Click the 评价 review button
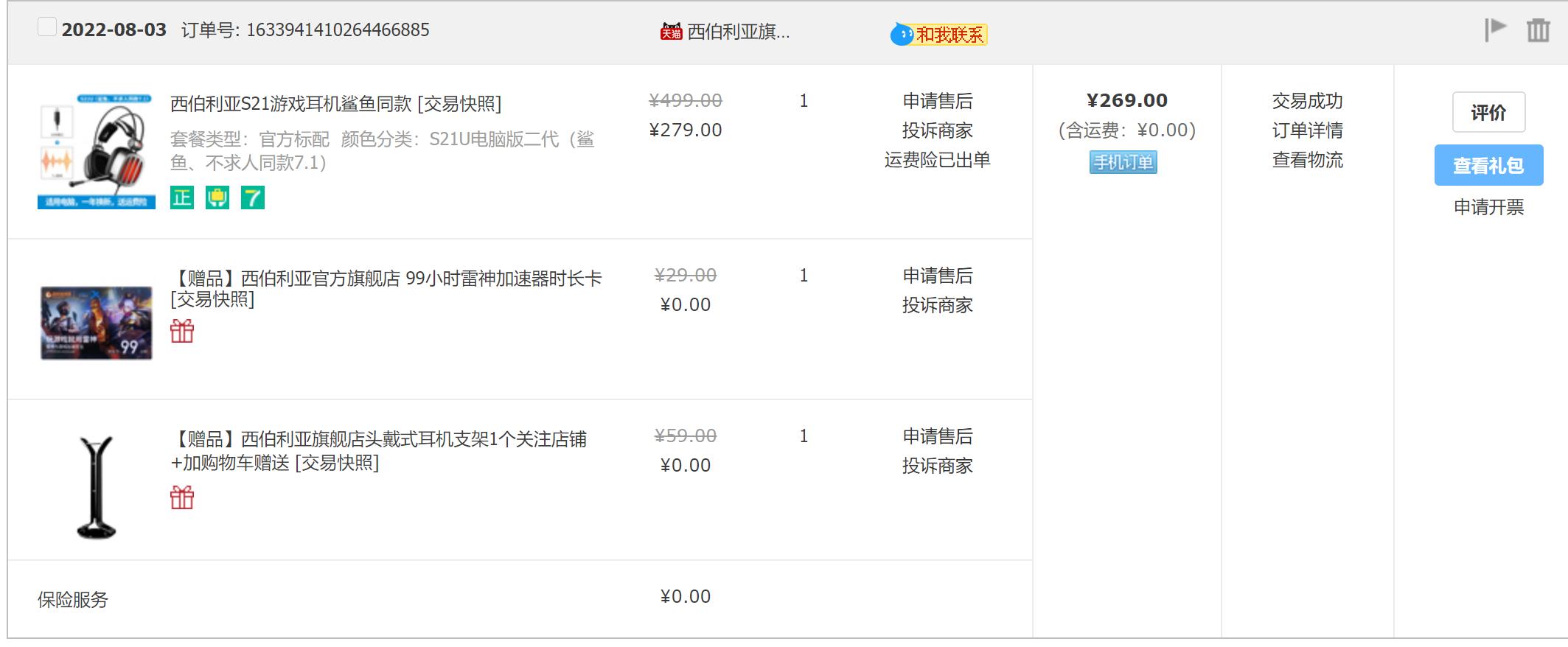Screen dimensions: 1568x647 pos(1488,112)
